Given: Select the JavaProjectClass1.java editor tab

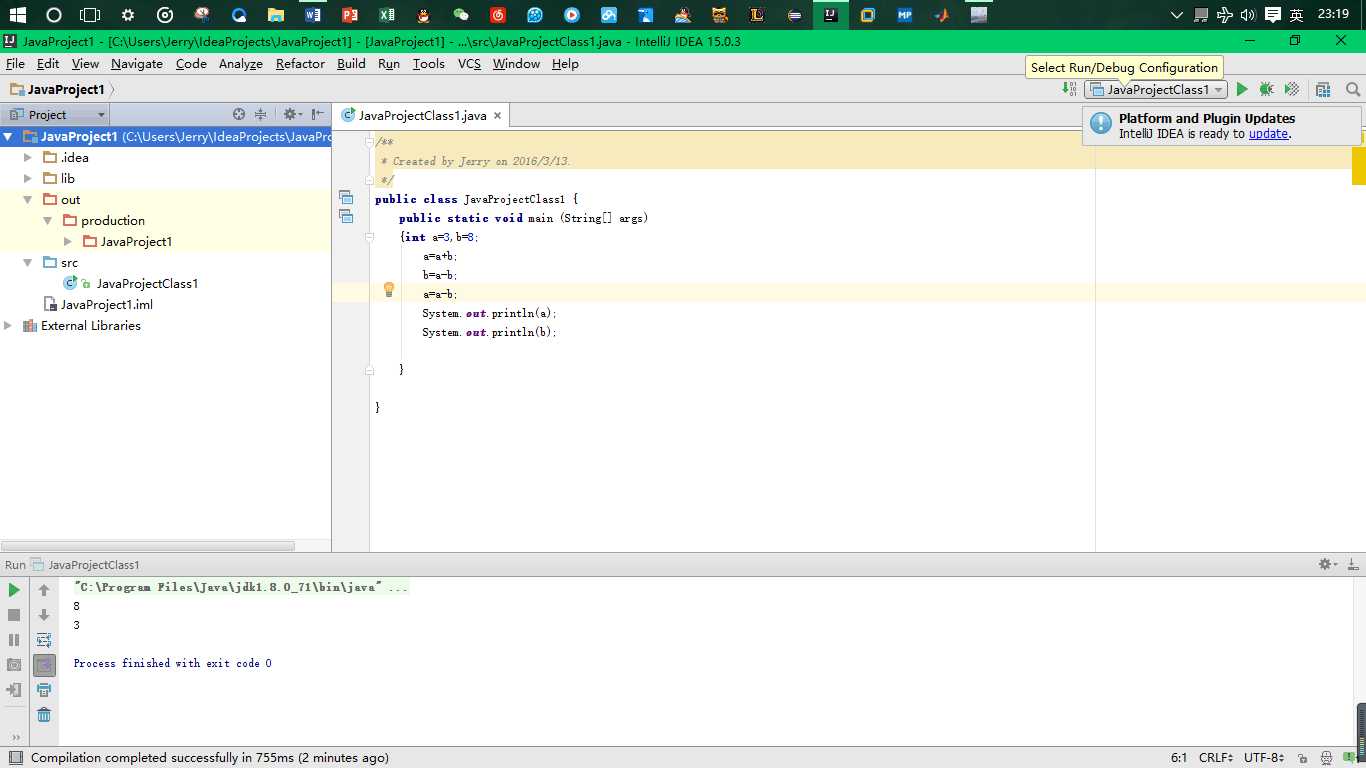Looking at the screenshot, I should 422,115.
